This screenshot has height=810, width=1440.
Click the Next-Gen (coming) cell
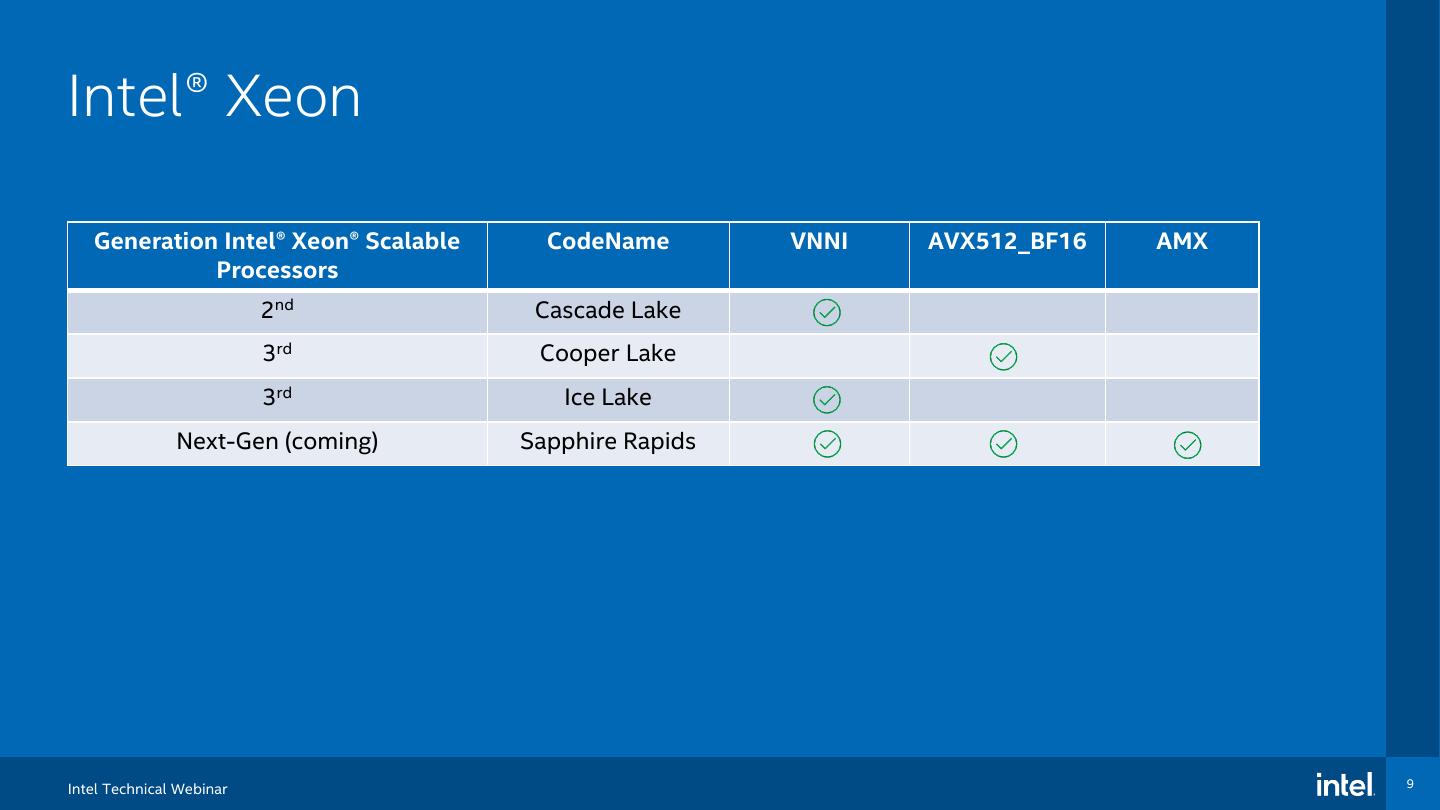(277, 442)
